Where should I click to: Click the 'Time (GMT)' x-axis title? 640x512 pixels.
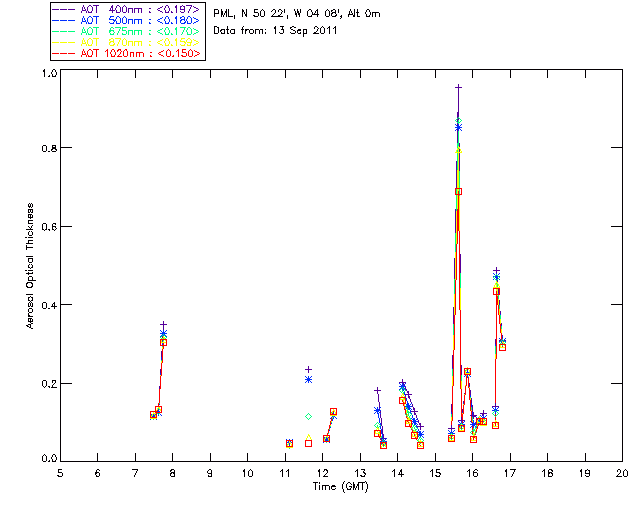click(x=340, y=487)
